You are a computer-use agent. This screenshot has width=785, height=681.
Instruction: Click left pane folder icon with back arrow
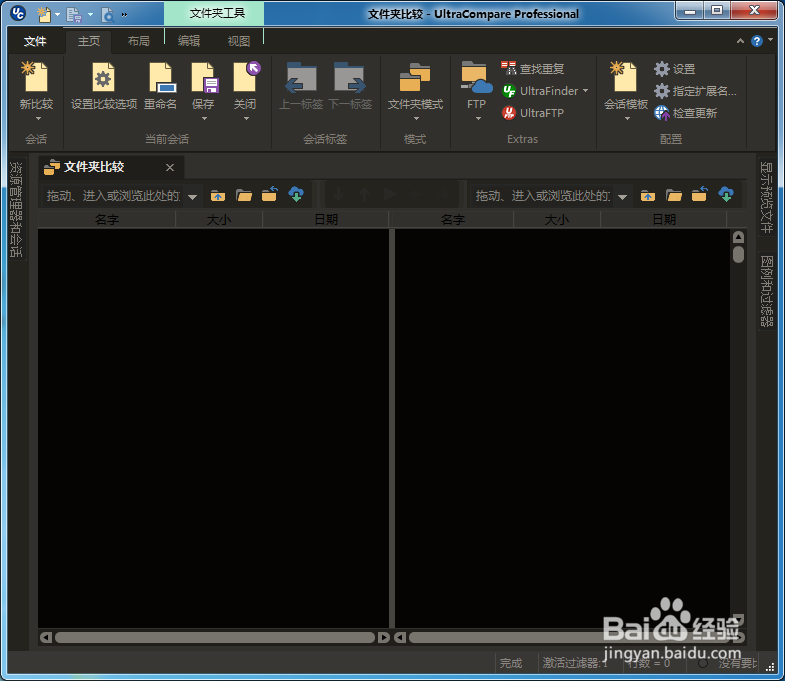(270, 194)
